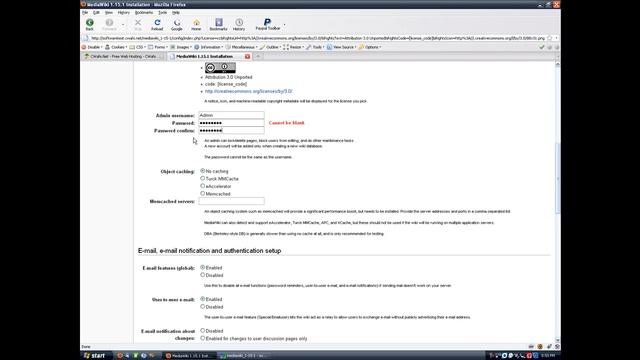Open Images developer toolbar menu
This screenshot has height=360, width=640.
tap(181, 47)
